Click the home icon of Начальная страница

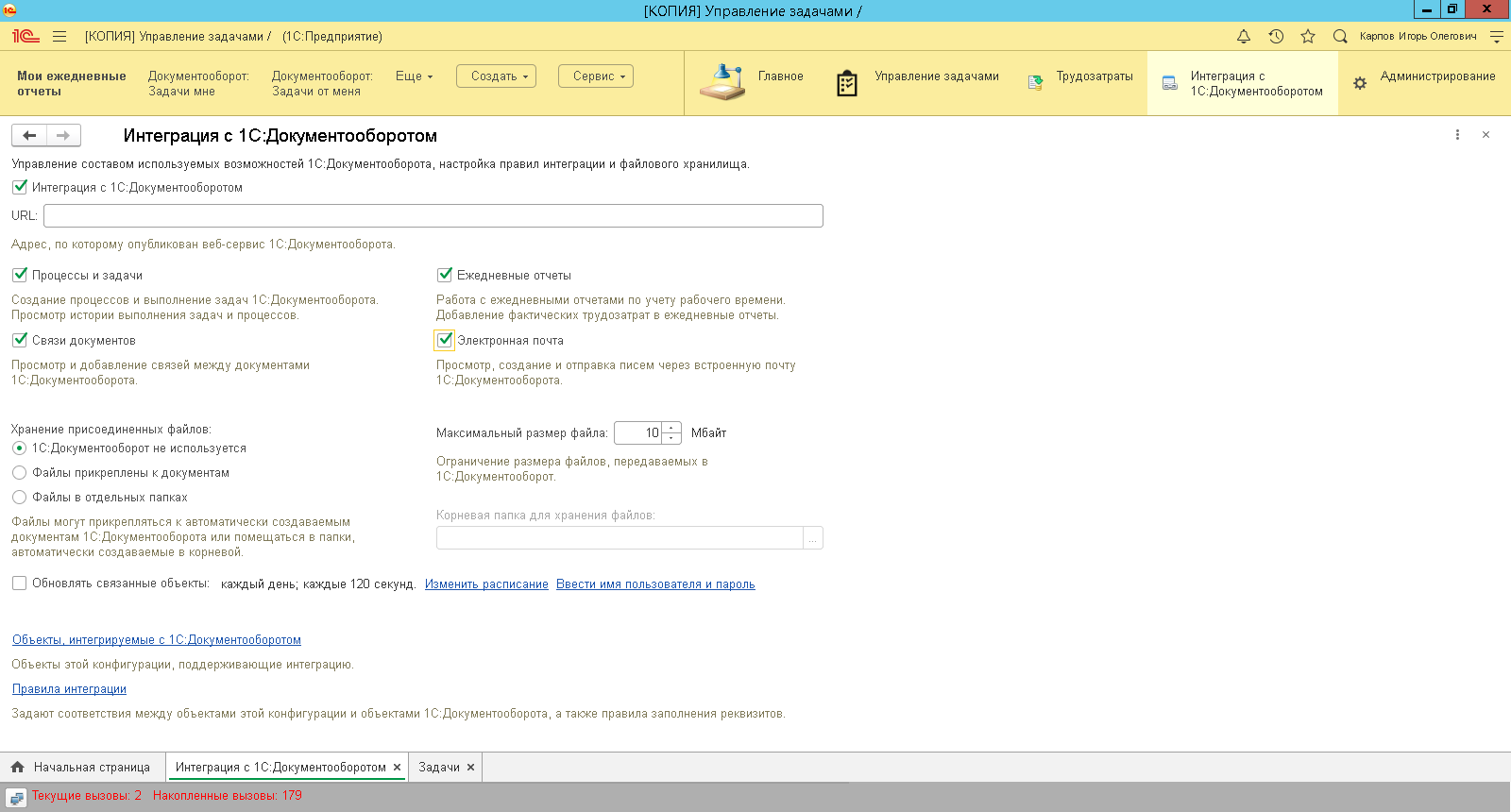(17, 767)
